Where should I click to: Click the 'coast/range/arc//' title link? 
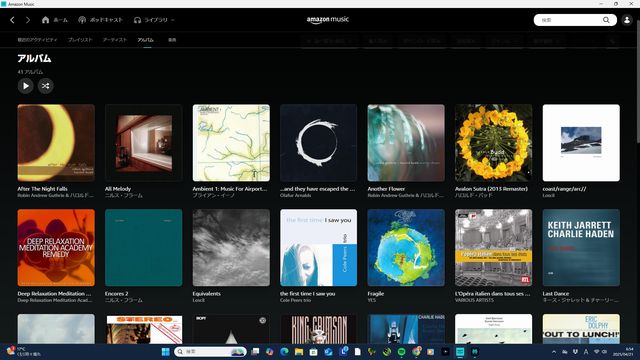coord(564,189)
